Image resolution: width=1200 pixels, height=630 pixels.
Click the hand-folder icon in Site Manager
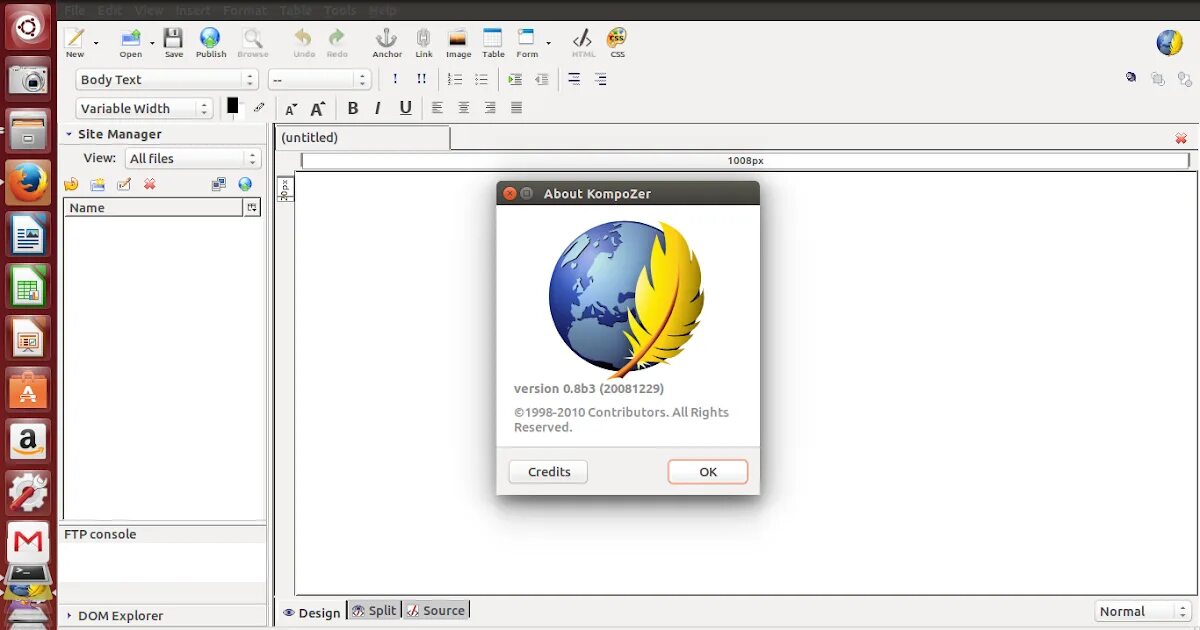coord(71,184)
